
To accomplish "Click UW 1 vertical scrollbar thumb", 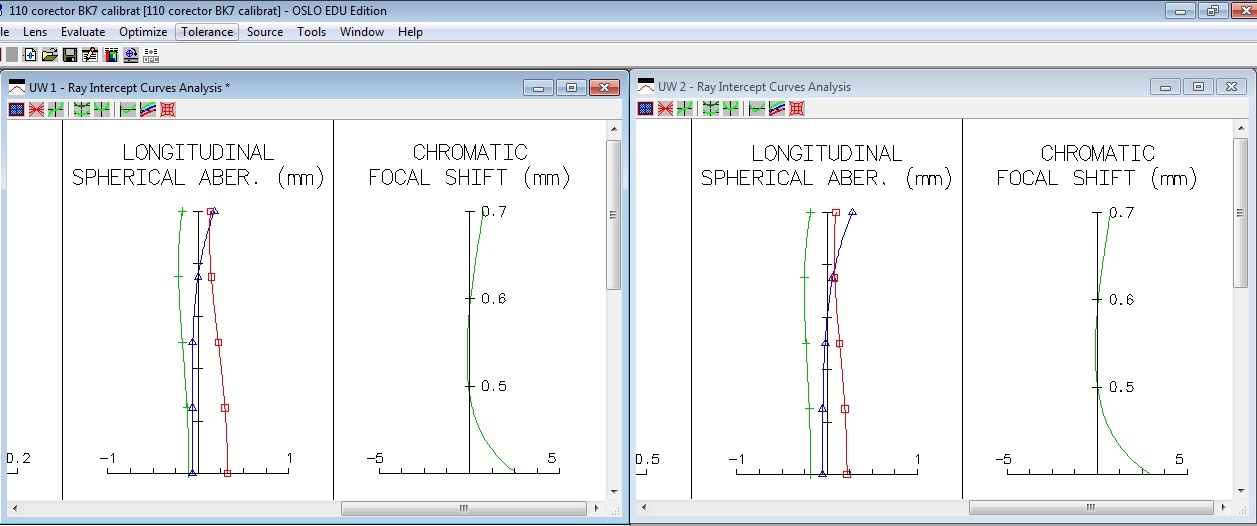I will tap(614, 215).
